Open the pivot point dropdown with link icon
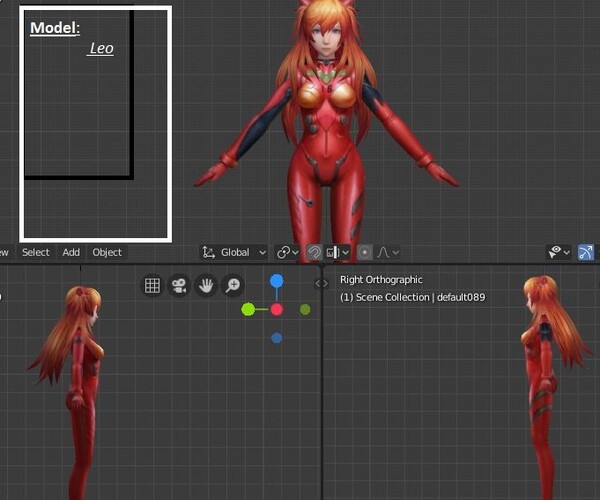 coord(287,252)
